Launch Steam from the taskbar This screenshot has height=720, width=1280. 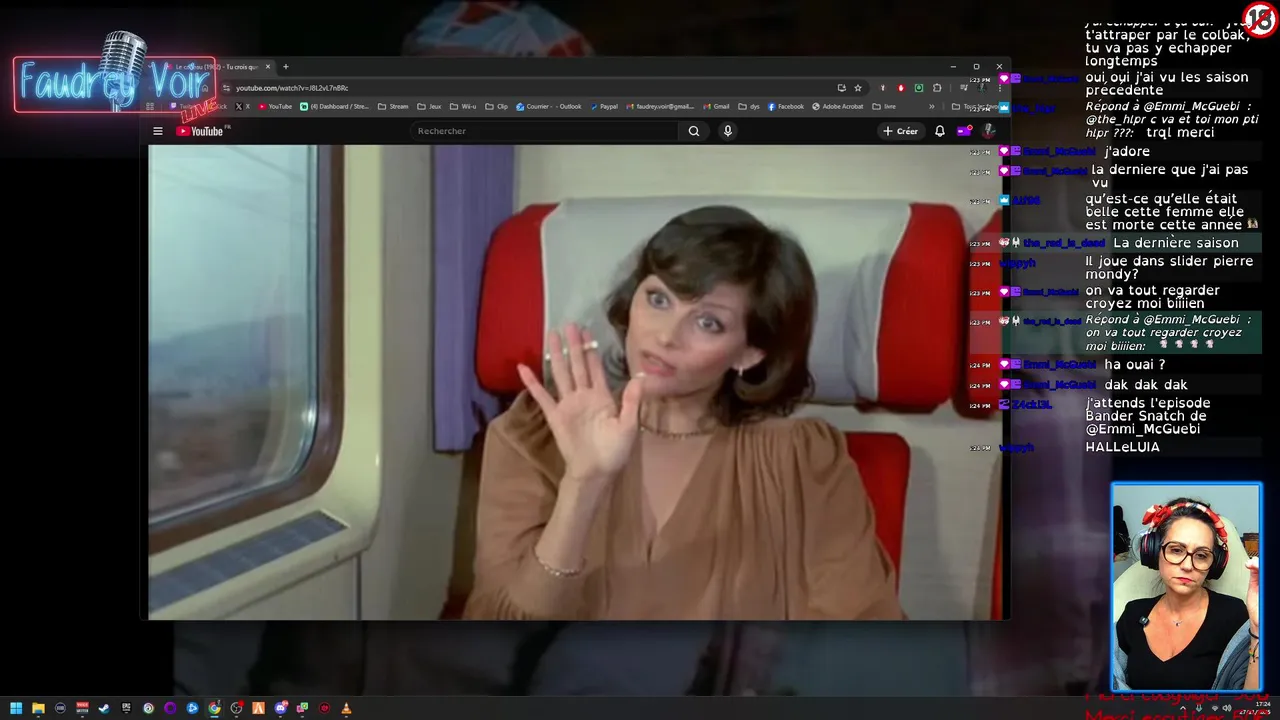click(x=104, y=708)
